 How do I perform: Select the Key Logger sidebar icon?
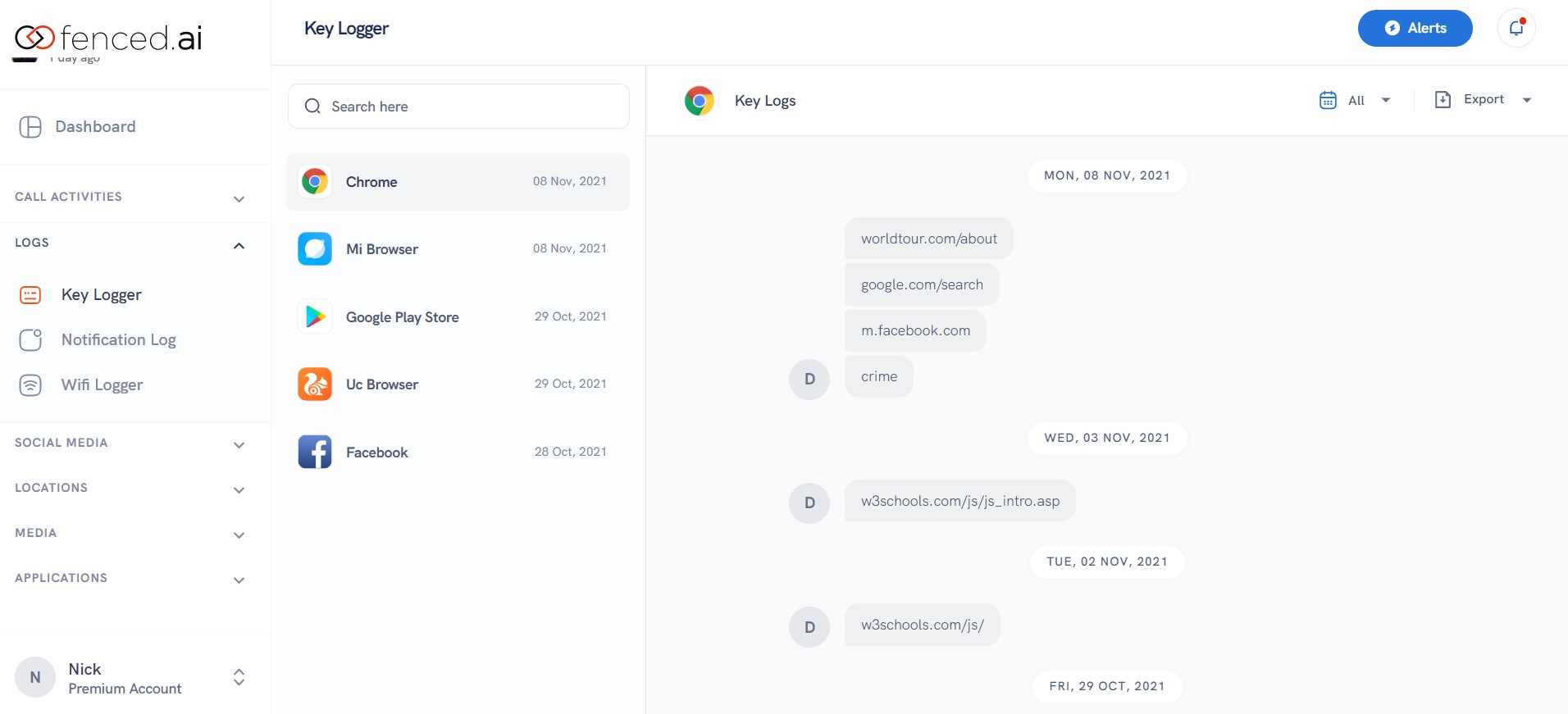tap(30, 295)
